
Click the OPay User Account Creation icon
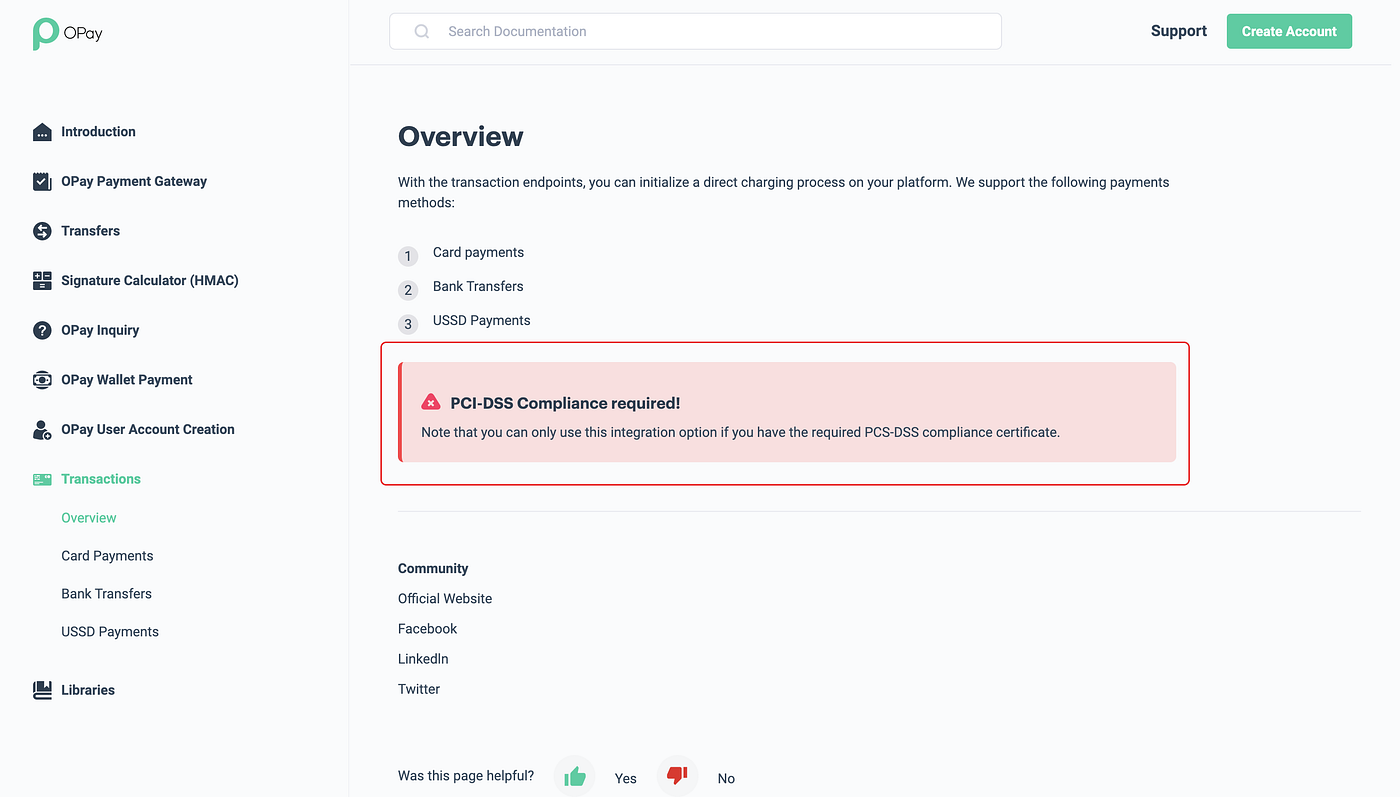pyautogui.click(x=42, y=430)
